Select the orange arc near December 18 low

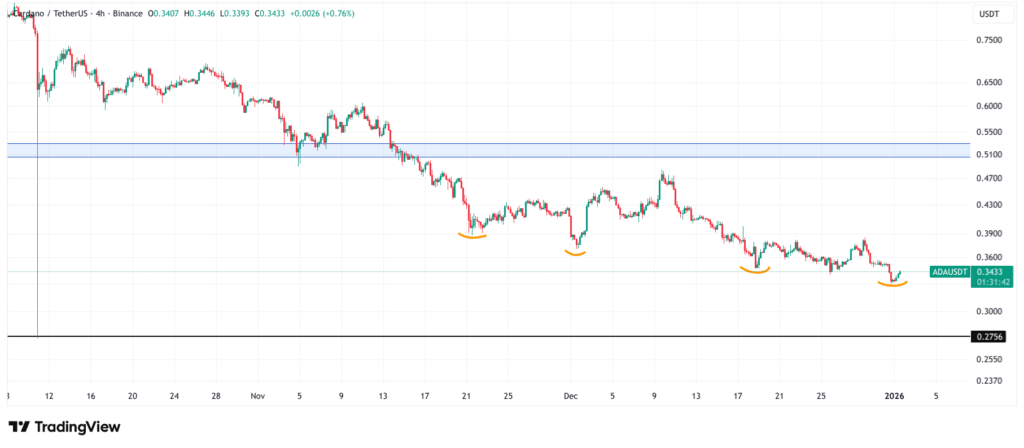coord(755,270)
